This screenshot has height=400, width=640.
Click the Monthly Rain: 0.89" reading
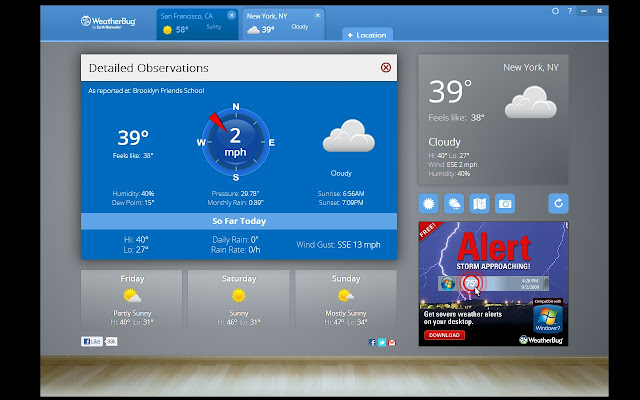click(x=236, y=202)
